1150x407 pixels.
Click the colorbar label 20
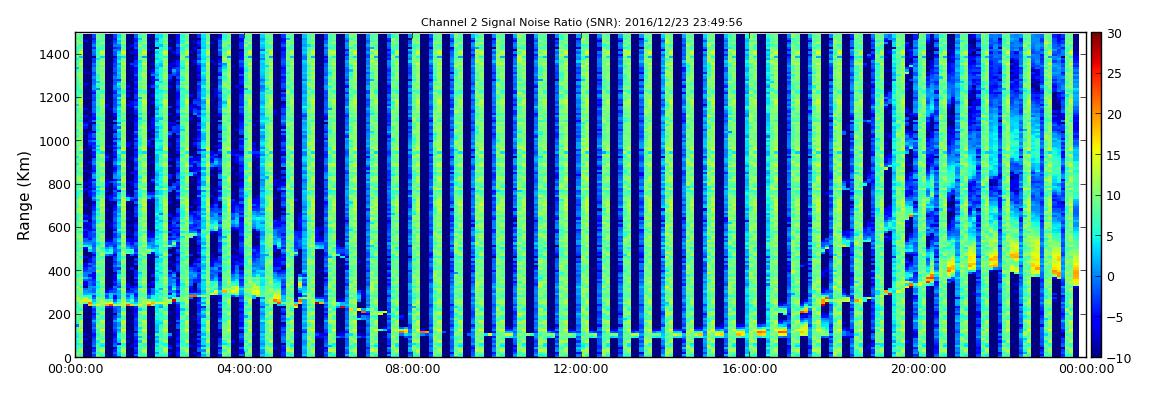1115,114
